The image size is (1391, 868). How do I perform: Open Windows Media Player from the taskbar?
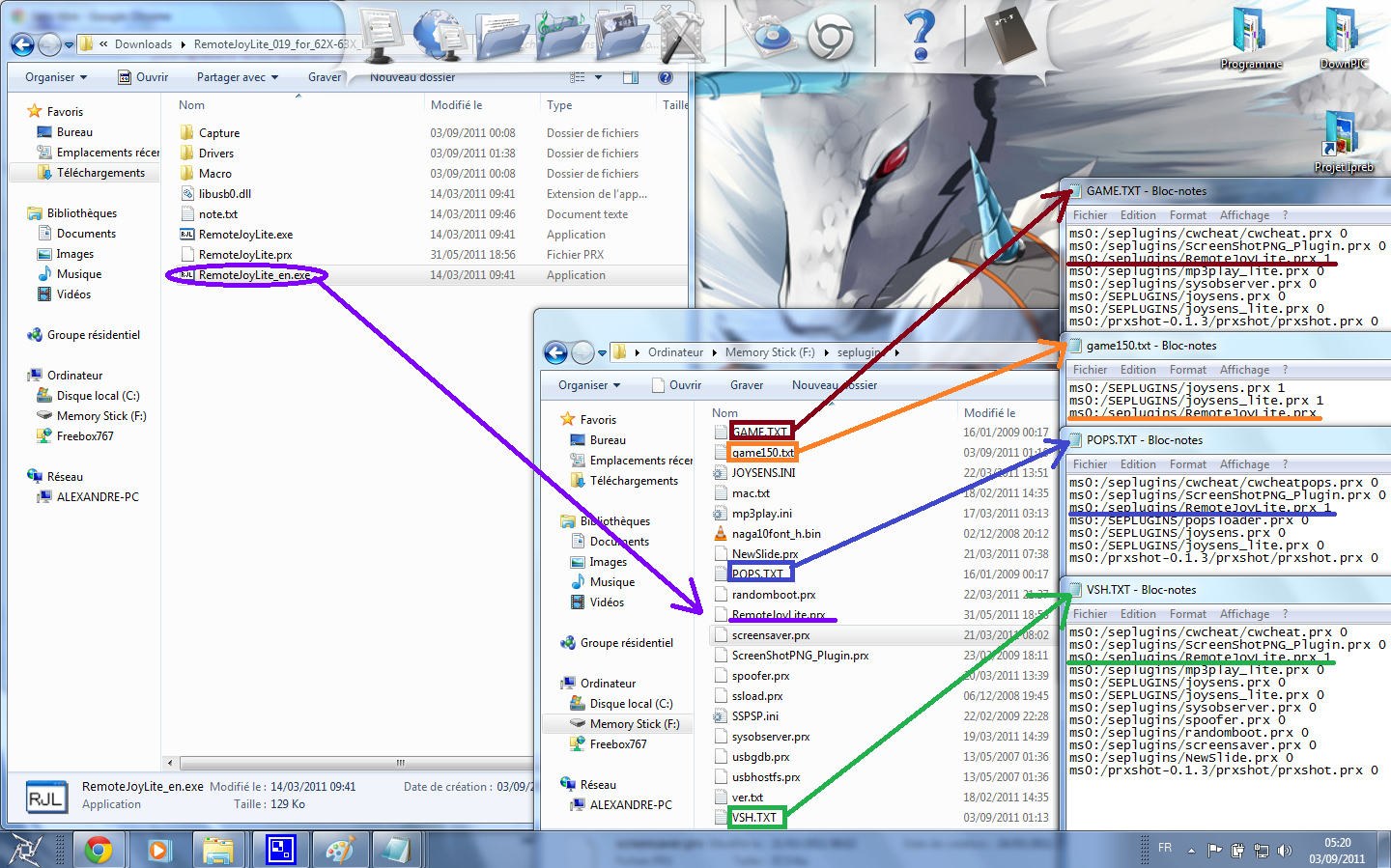(158, 850)
